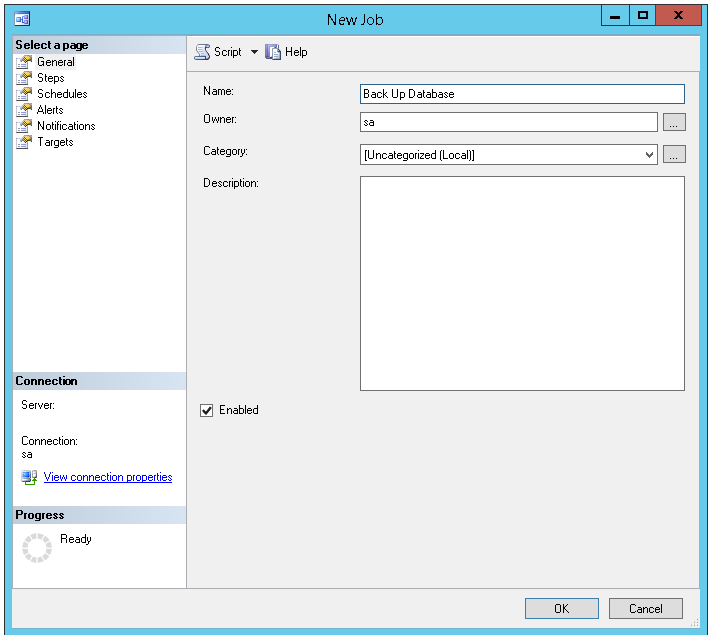Uncheck the Enabled checkbox
This screenshot has width=708, height=635.
click(x=207, y=411)
